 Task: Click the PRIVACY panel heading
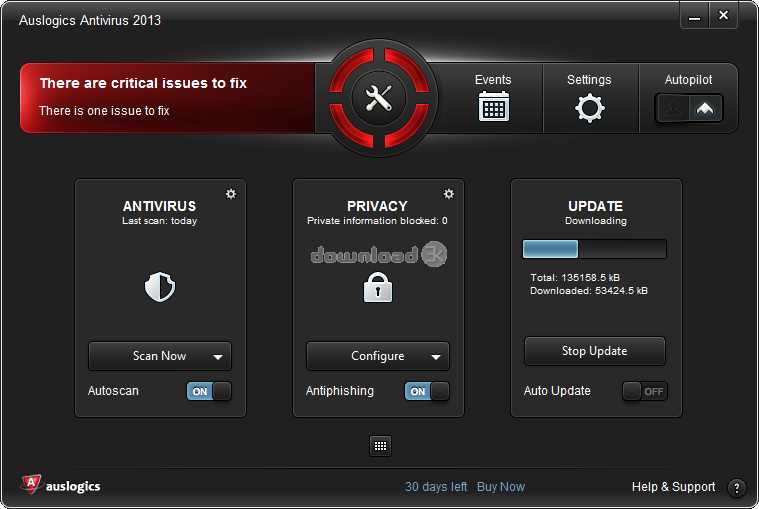coord(378,206)
